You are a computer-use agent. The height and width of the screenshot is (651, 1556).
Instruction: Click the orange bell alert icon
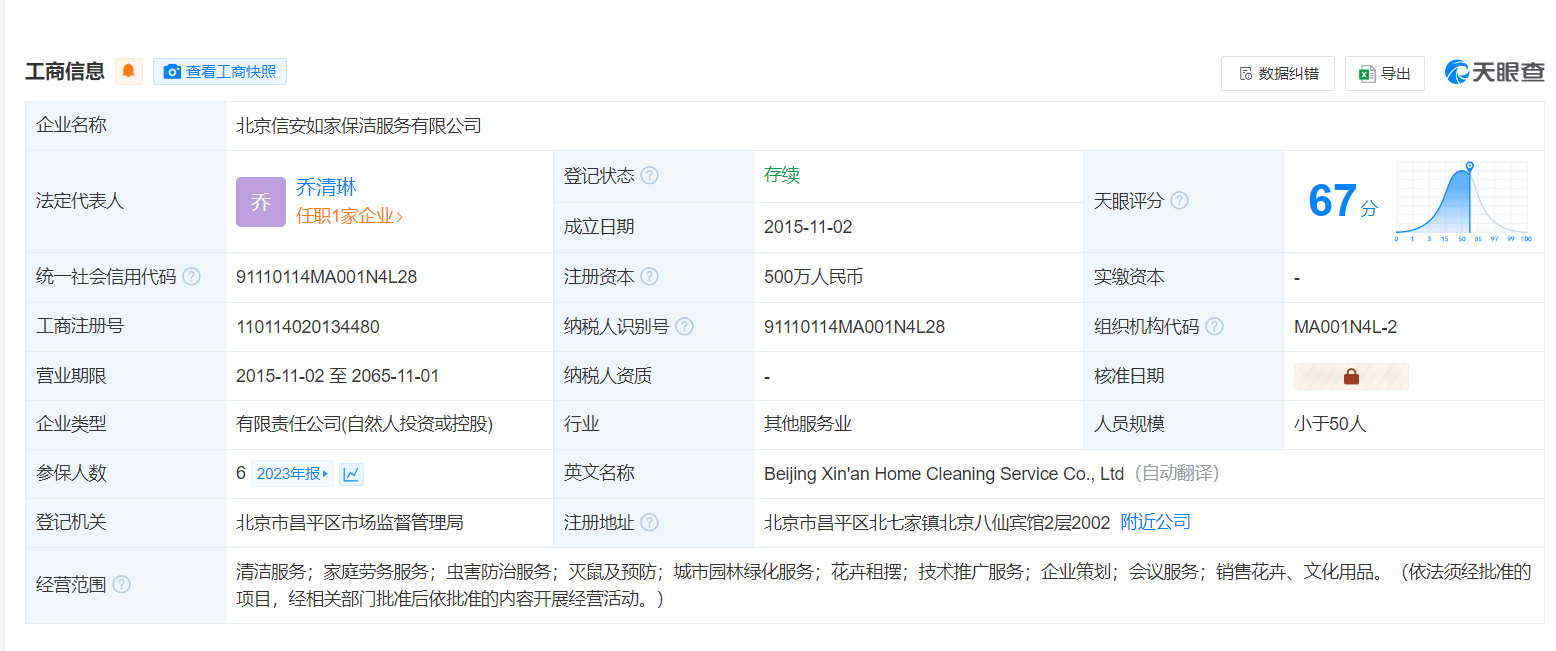coord(128,71)
